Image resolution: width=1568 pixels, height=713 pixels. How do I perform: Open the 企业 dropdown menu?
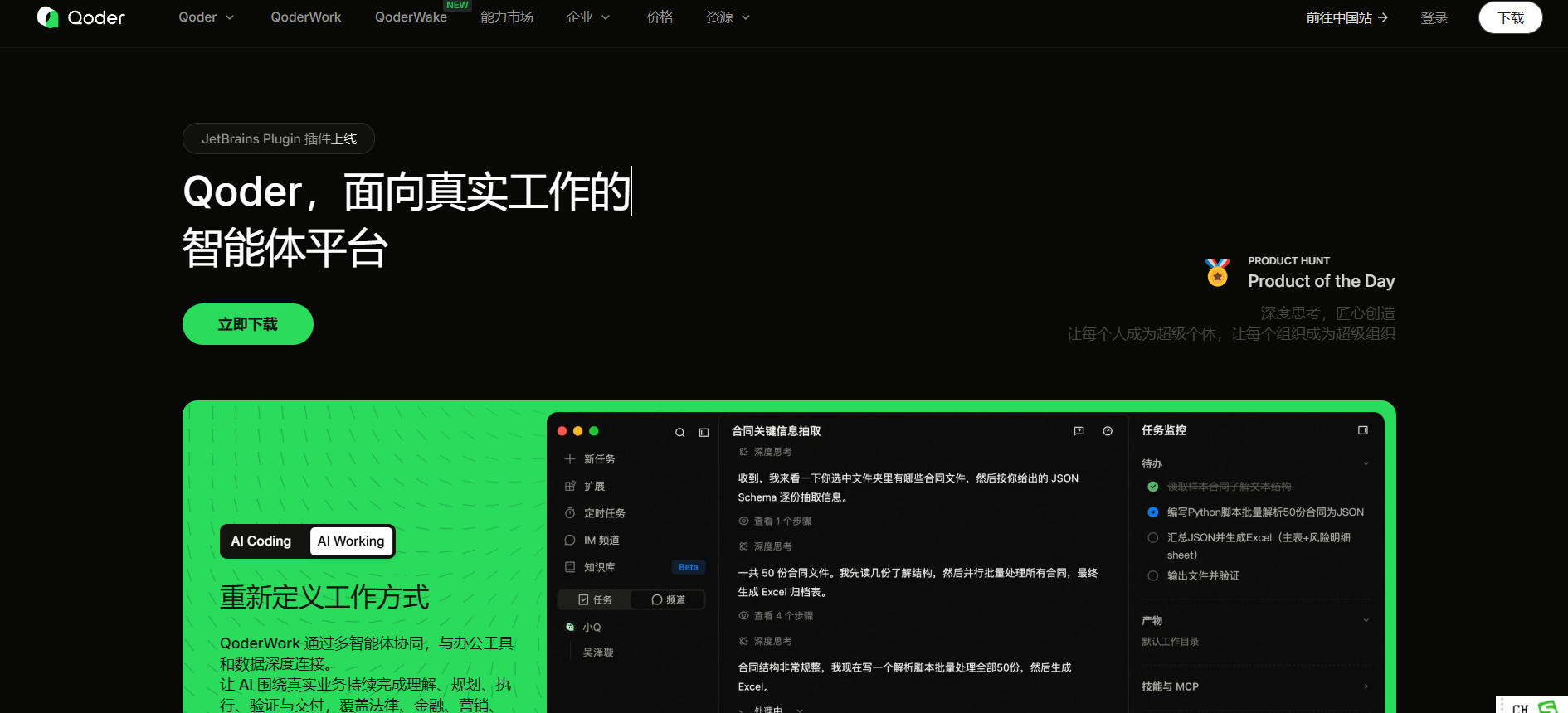click(588, 17)
